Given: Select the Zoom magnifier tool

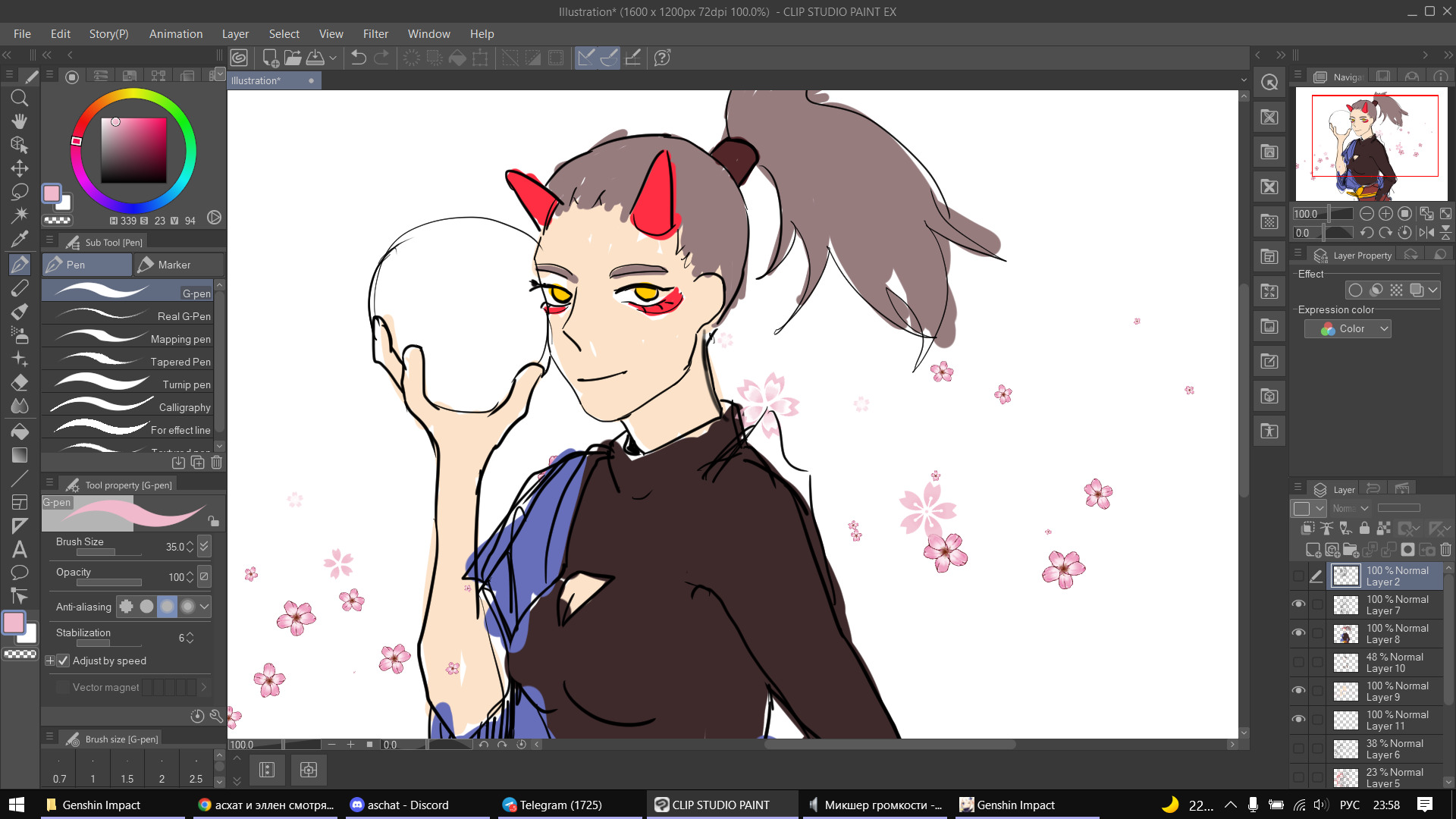Looking at the screenshot, I should [20, 98].
